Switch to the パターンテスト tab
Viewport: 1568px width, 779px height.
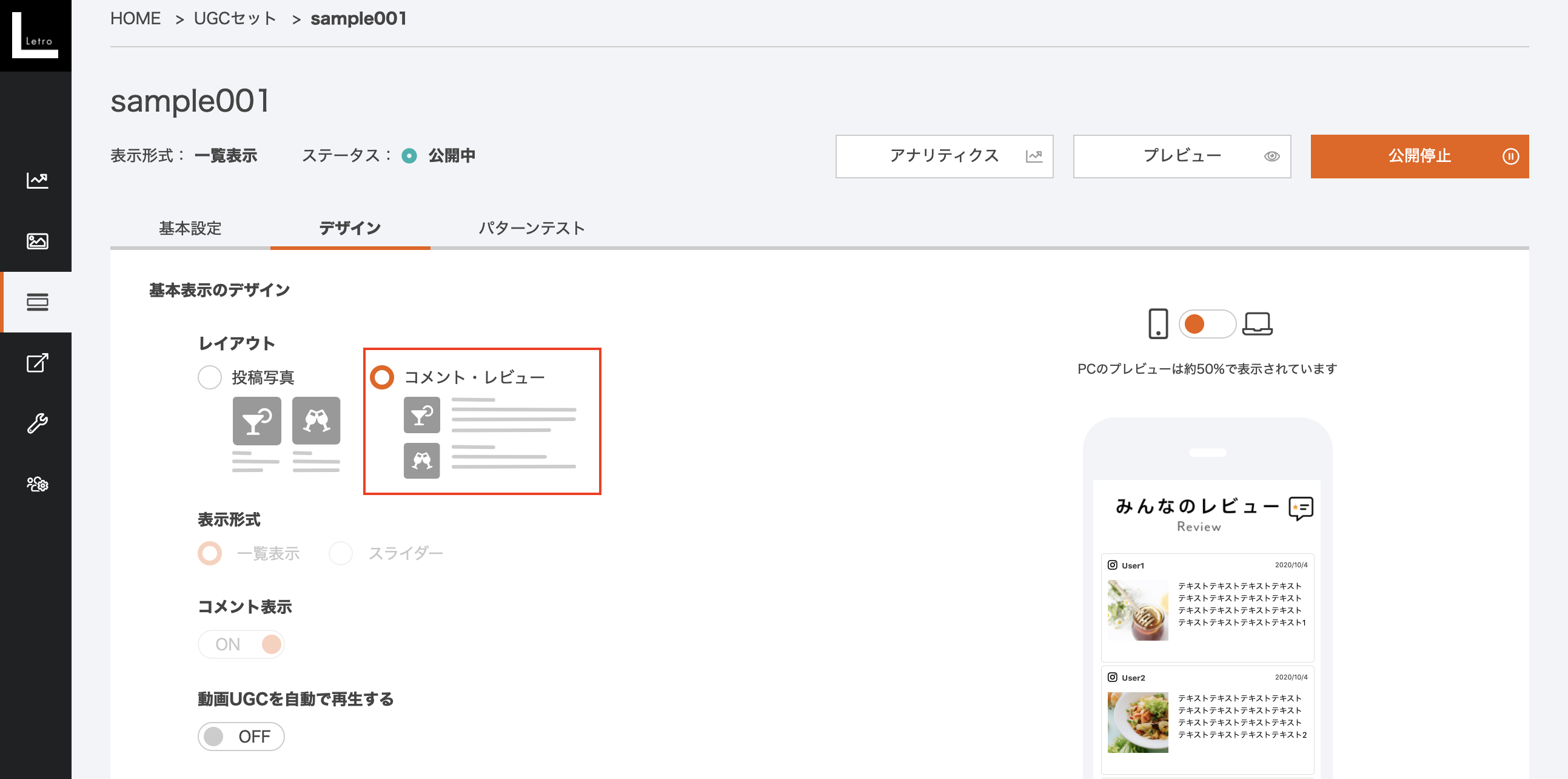(x=531, y=228)
